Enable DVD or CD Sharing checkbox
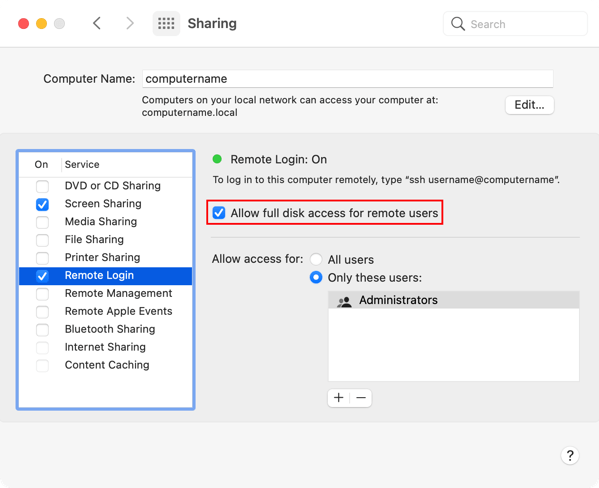The image size is (599, 488). click(x=42, y=186)
